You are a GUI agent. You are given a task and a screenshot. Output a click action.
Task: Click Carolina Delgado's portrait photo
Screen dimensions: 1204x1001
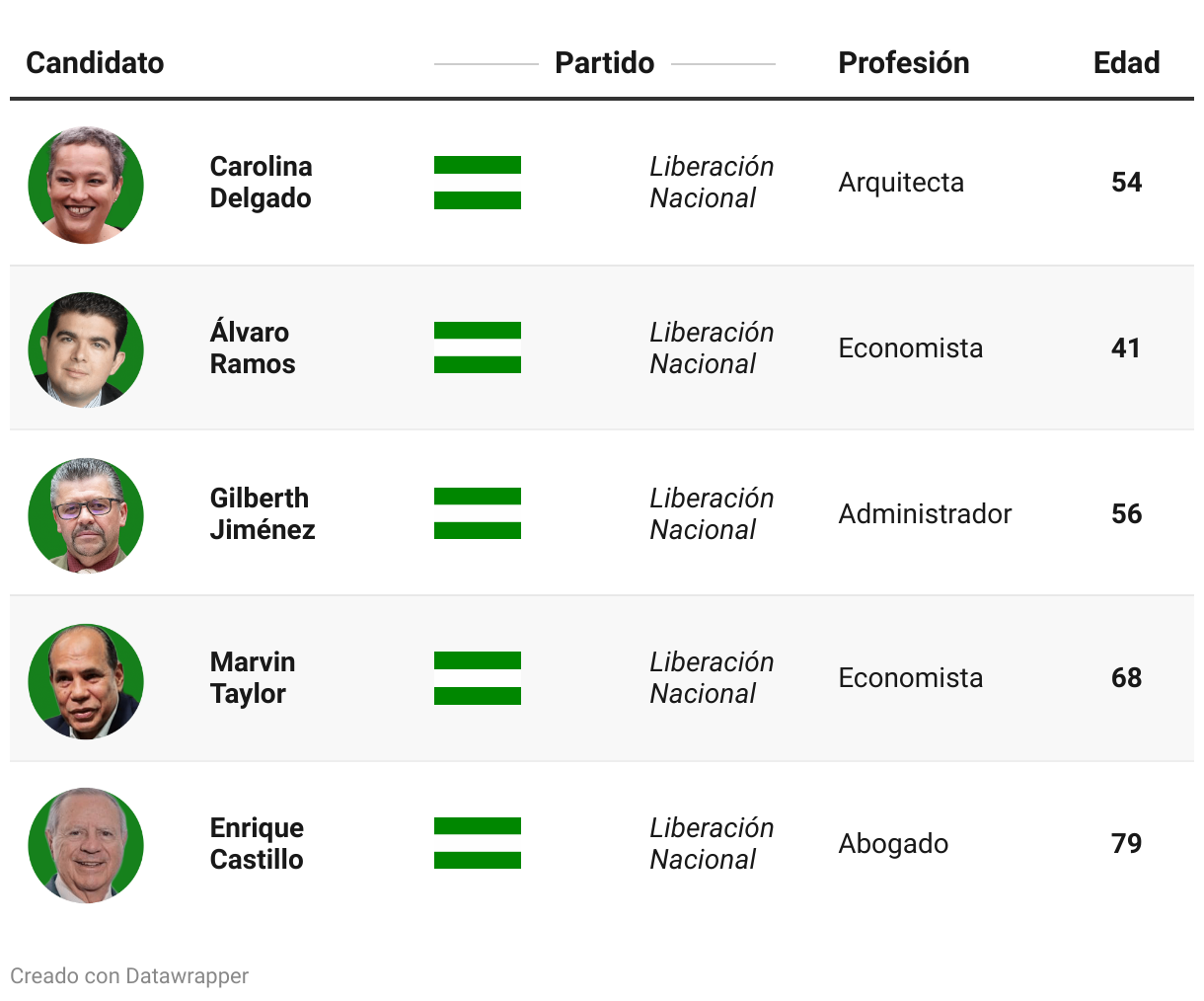86,185
